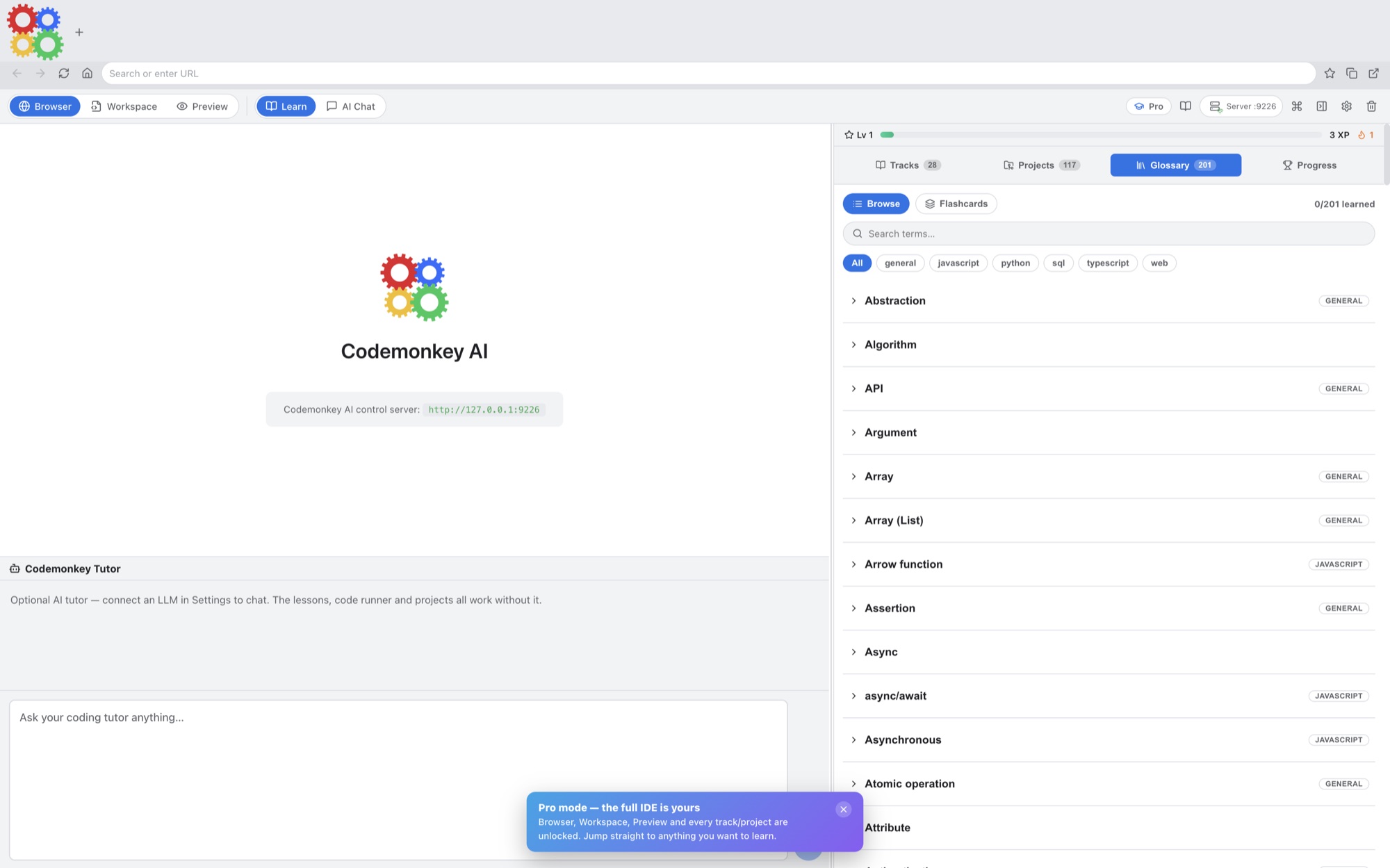Click the '3 XP' label
Viewport: 1390px width, 868px height.
tap(1339, 135)
